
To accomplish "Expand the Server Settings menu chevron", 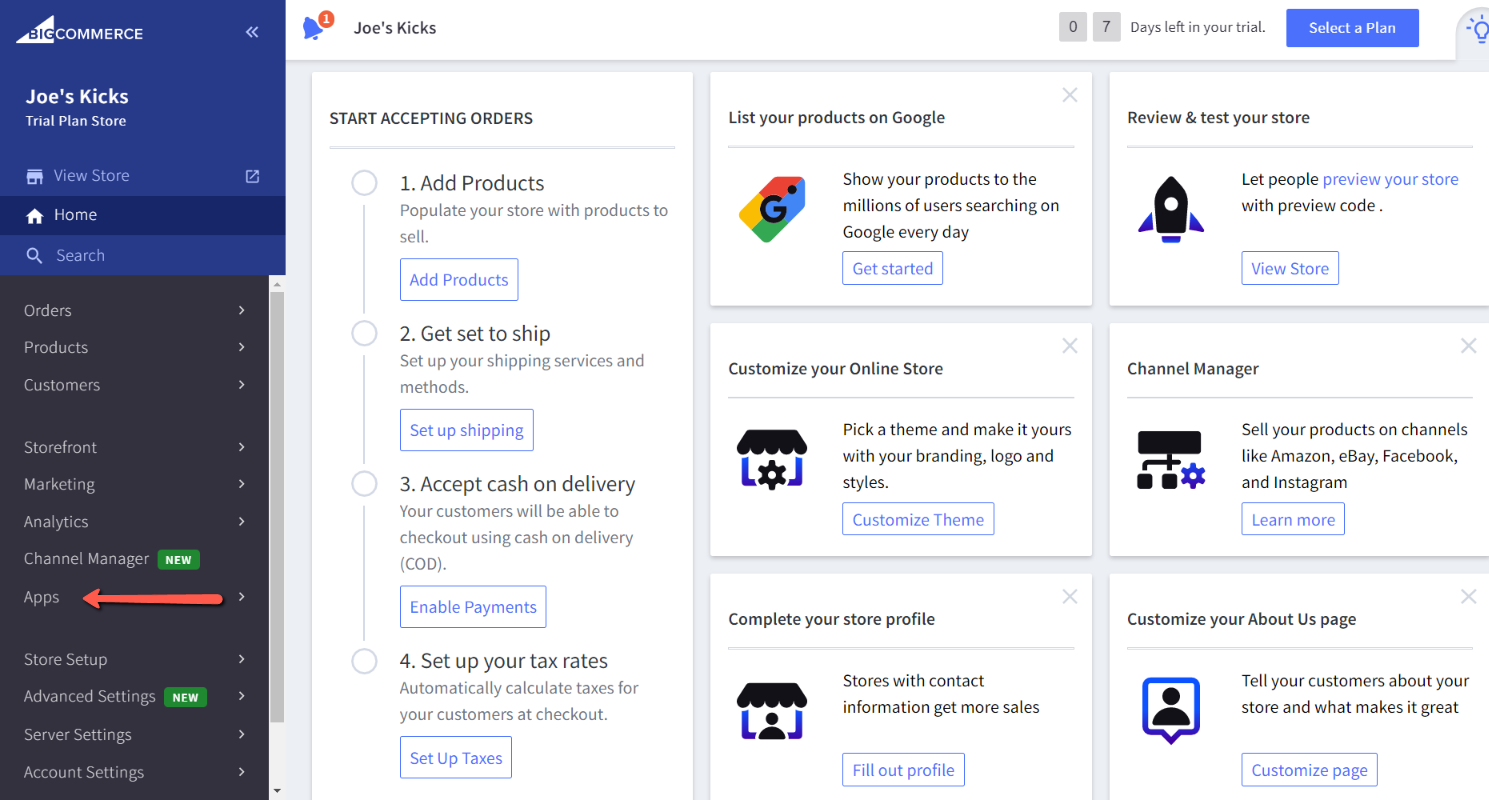I will tap(242, 734).
